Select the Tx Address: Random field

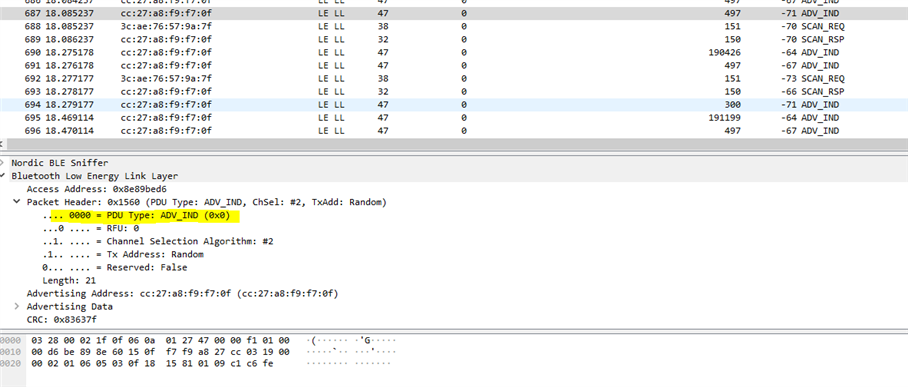tap(123, 254)
